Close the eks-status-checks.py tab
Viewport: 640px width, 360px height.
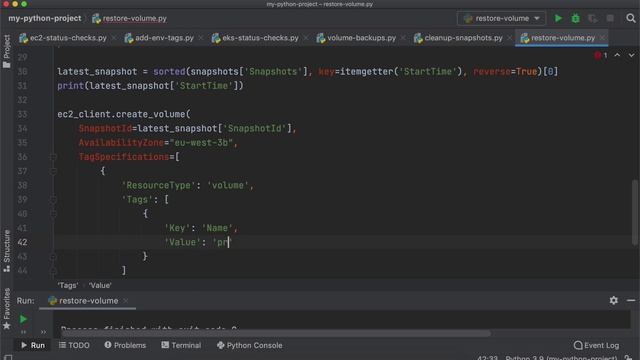[x=306, y=38]
